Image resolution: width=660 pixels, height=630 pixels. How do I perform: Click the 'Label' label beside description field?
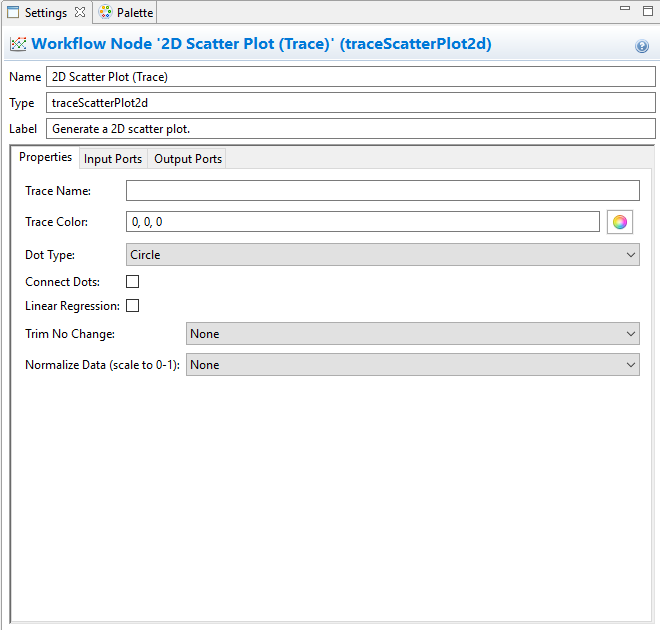(x=23, y=129)
